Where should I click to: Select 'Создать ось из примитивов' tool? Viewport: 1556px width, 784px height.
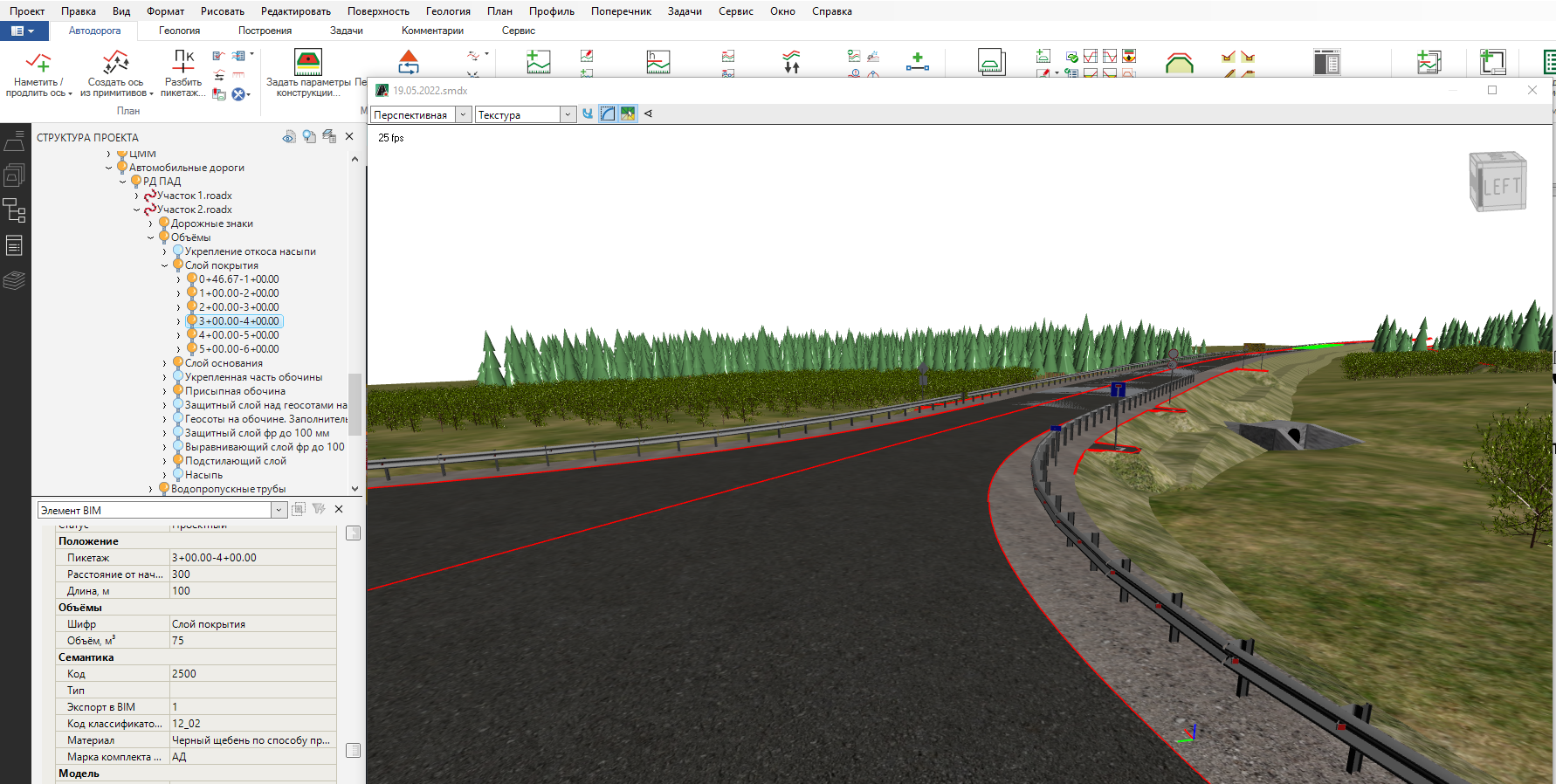[116, 63]
